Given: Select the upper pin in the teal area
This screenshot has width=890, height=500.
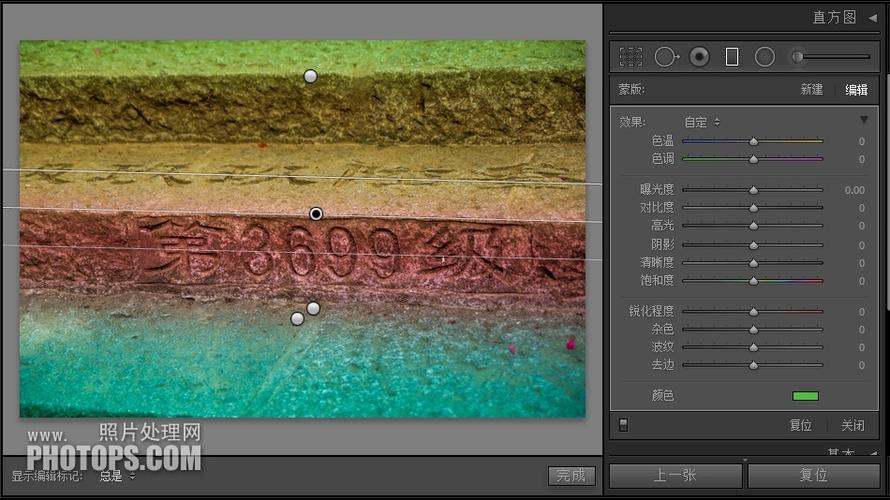Looking at the screenshot, I should click(313, 308).
